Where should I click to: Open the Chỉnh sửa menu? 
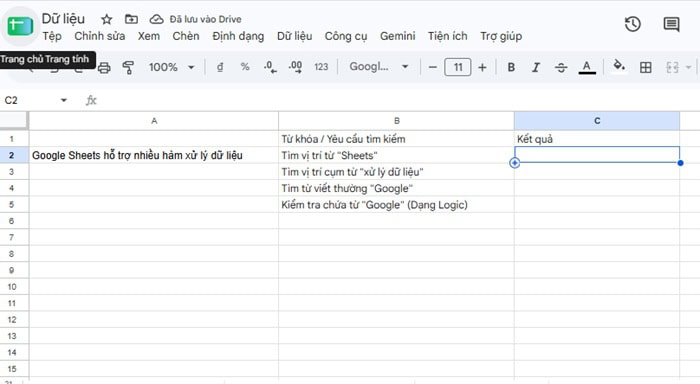100,36
